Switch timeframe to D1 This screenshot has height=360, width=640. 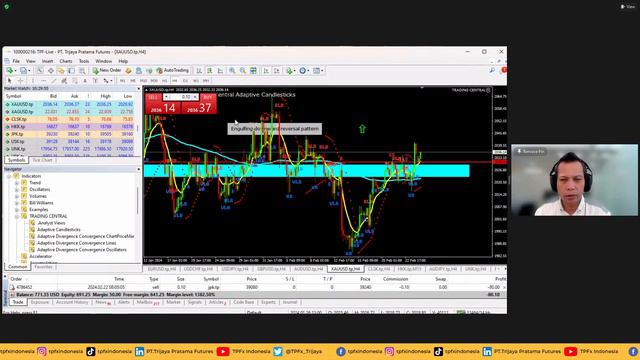point(185,81)
